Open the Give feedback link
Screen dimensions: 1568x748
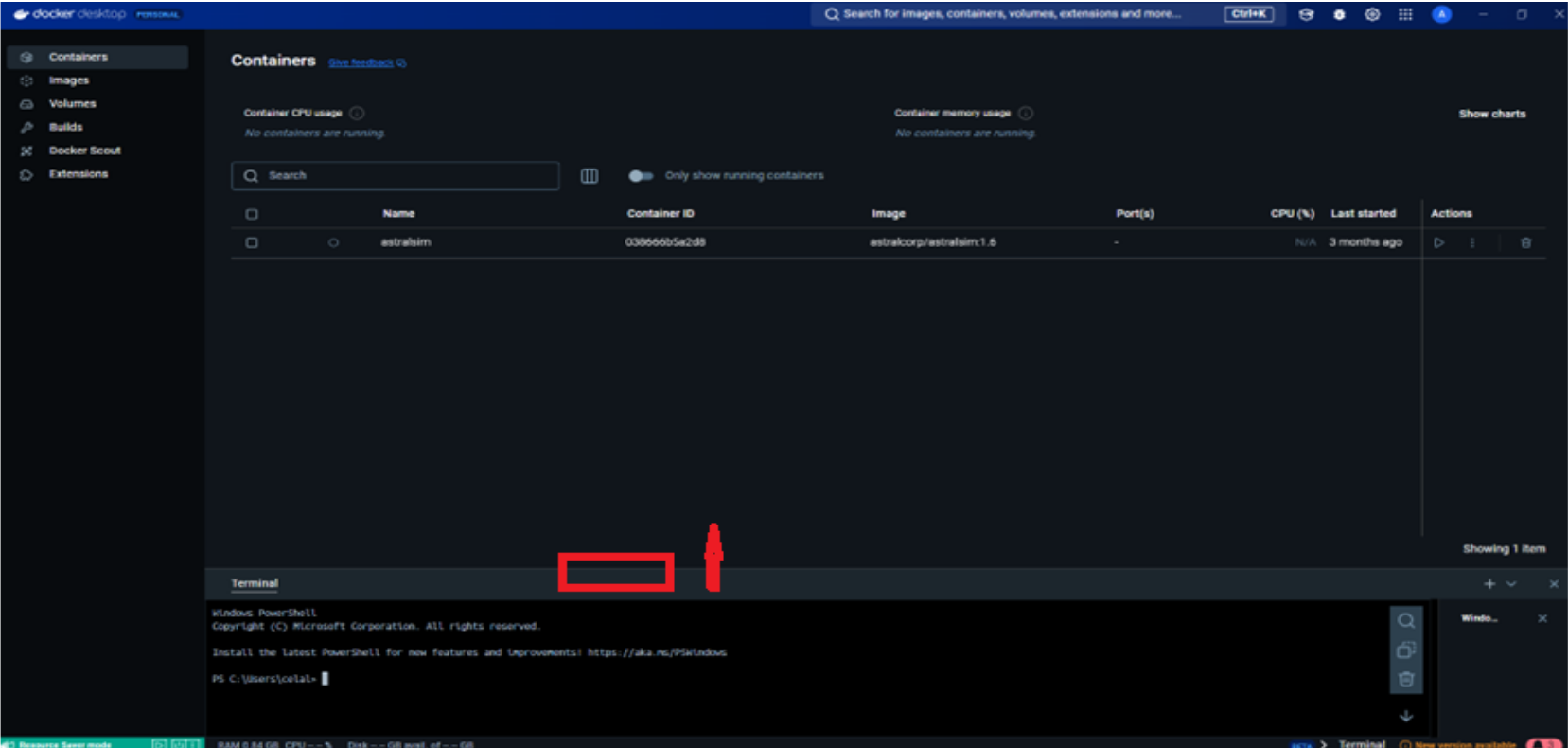pyautogui.click(x=366, y=62)
